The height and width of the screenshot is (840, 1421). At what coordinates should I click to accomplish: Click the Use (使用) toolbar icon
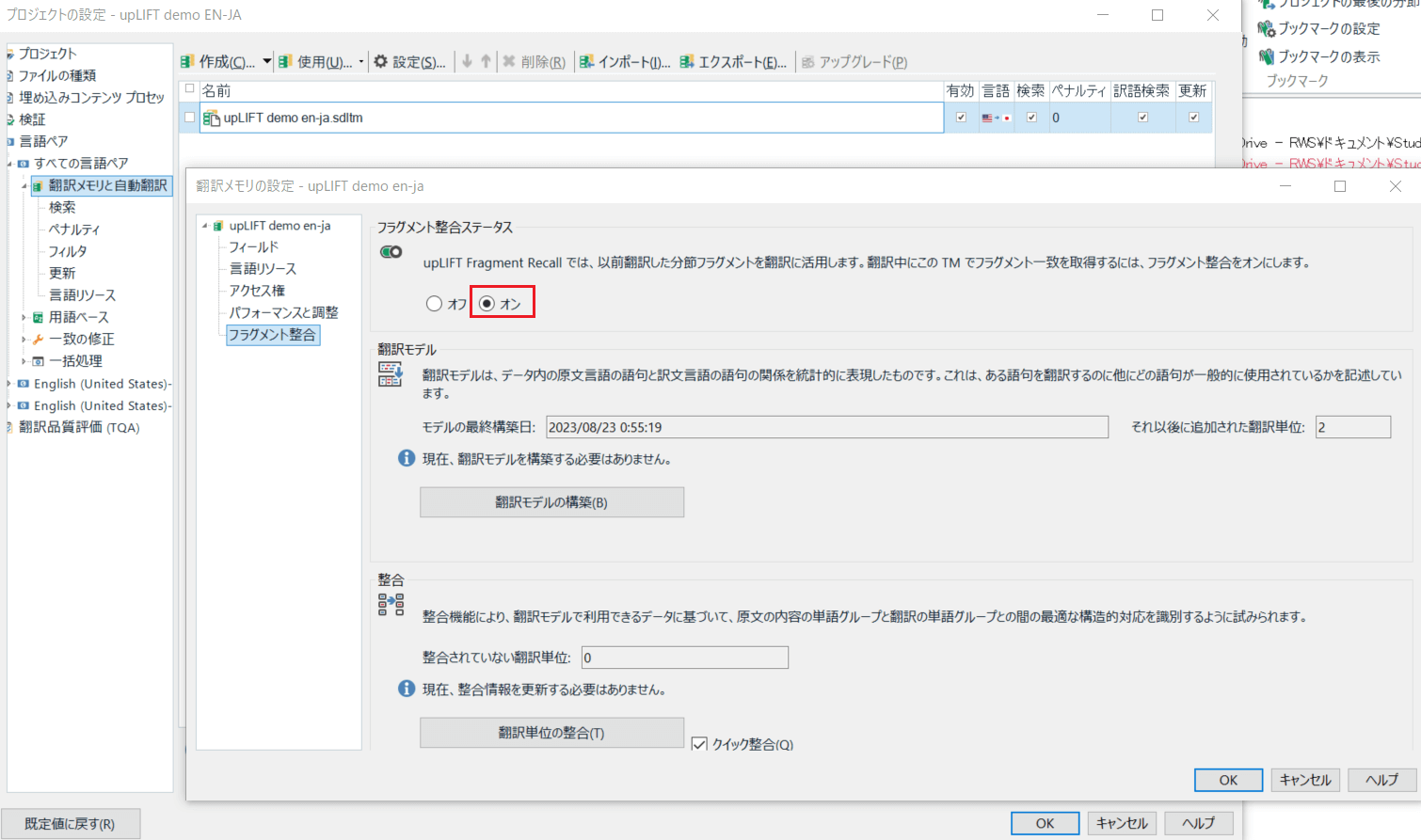285,62
